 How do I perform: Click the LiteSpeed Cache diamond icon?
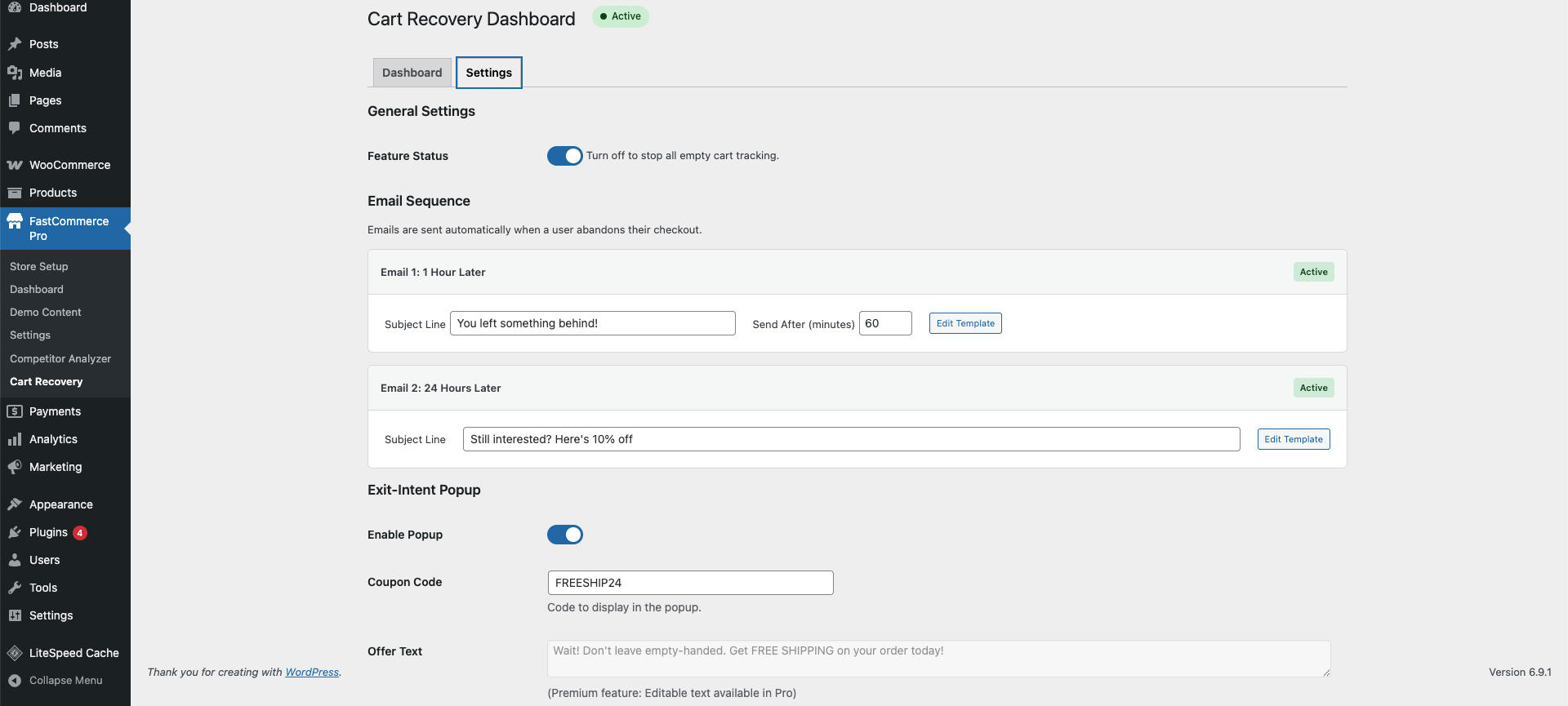(x=15, y=653)
